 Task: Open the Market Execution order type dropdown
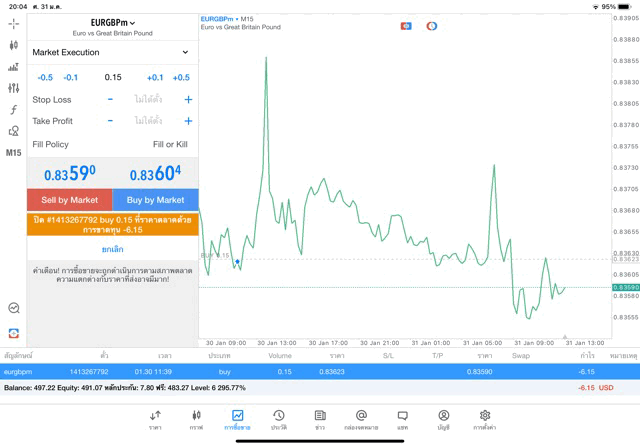tap(112, 52)
